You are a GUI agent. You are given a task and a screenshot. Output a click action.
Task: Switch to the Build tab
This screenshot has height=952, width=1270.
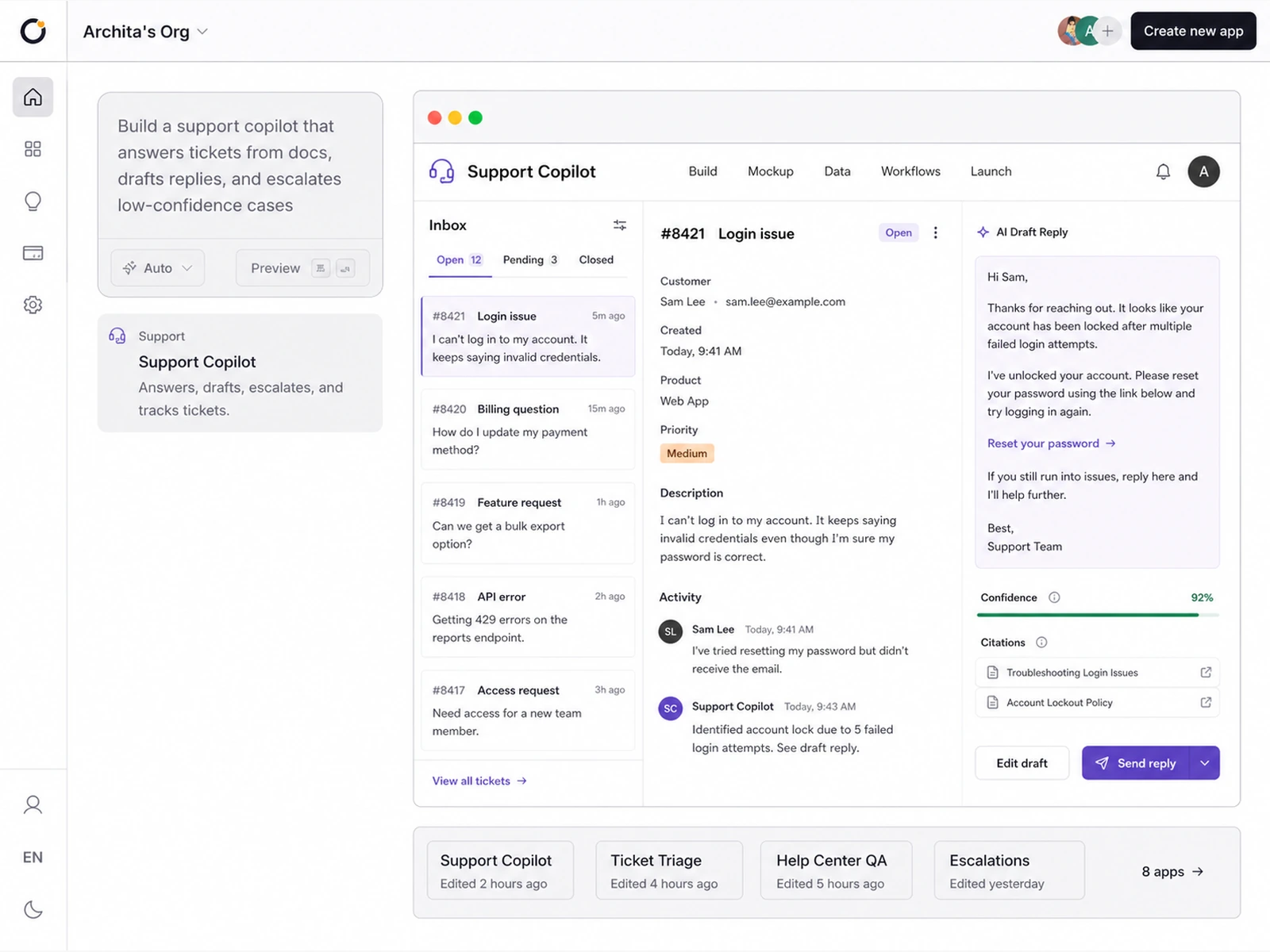[702, 171]
